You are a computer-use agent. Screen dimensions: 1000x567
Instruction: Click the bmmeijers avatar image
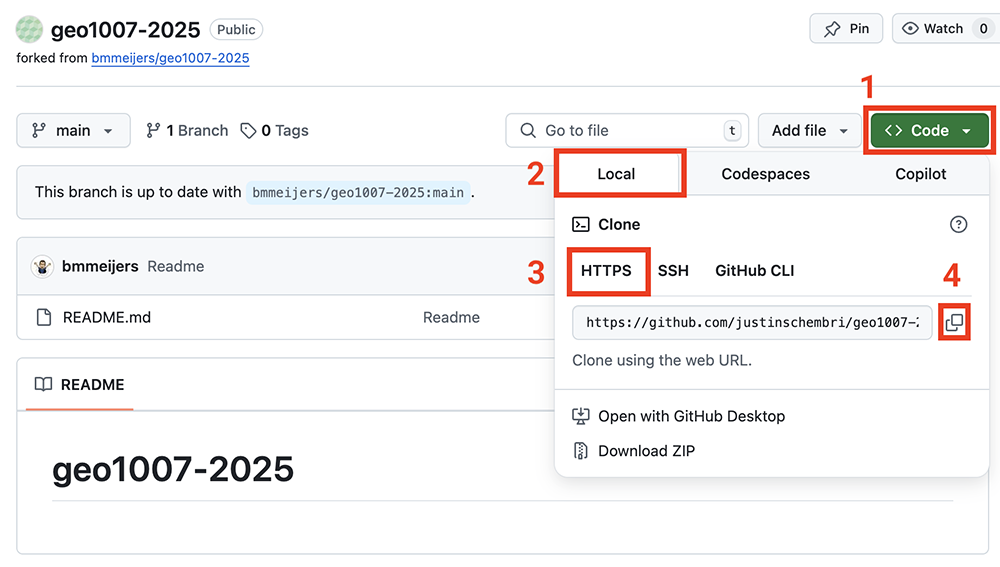pyautogui.click(x=43, y=267)
